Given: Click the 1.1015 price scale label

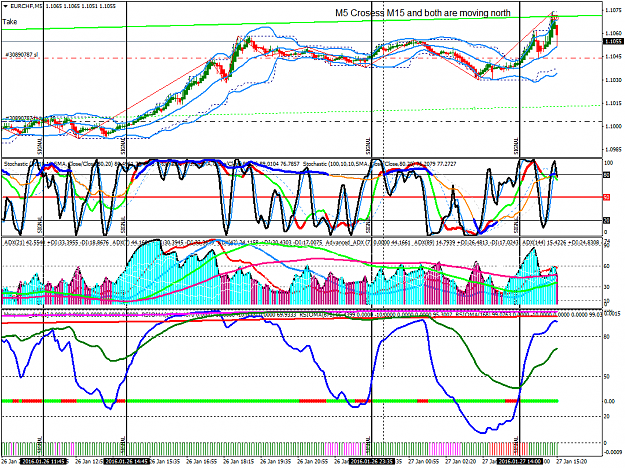Looking at the screenshot, I should (x=613, y=103).
